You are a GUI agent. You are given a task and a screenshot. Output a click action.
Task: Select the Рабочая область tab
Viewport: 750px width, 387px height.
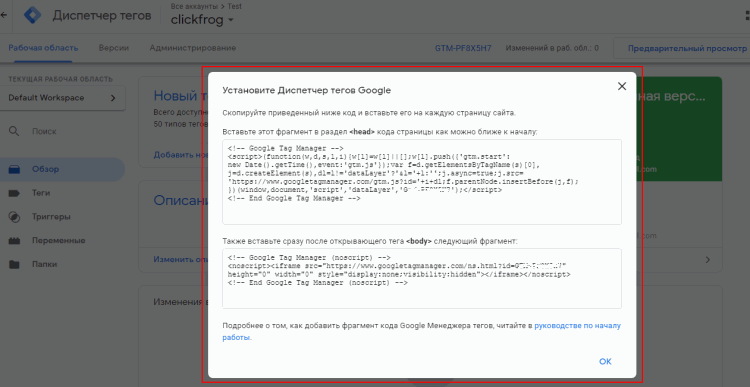click(43, 48)
